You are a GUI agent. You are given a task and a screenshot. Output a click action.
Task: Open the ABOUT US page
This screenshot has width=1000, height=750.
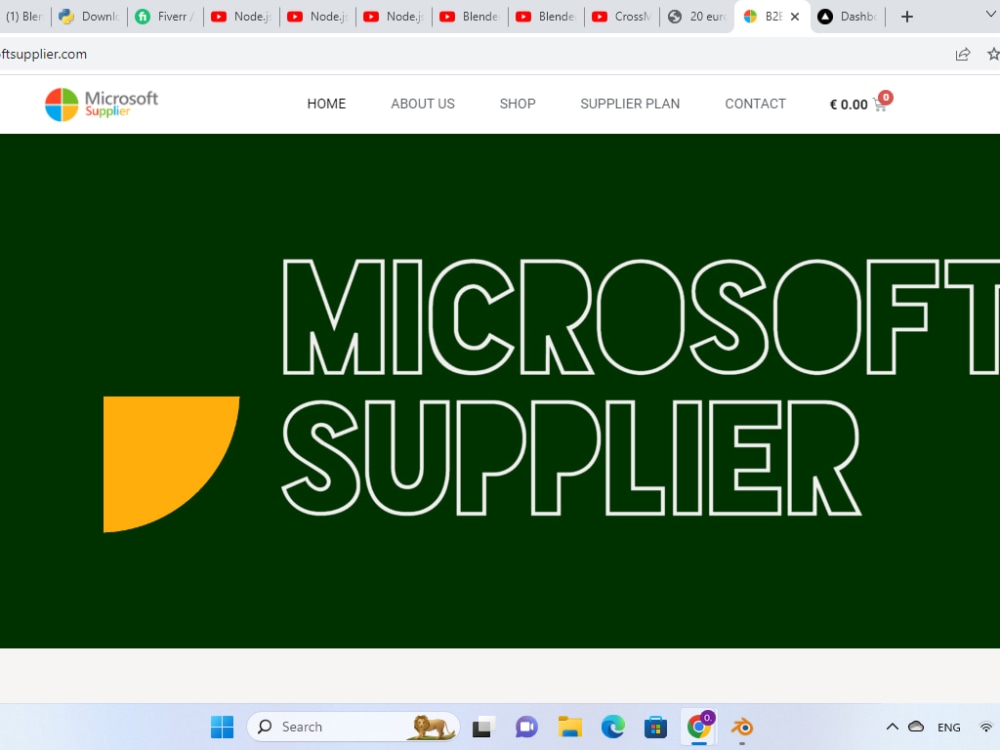coord(422,104)
